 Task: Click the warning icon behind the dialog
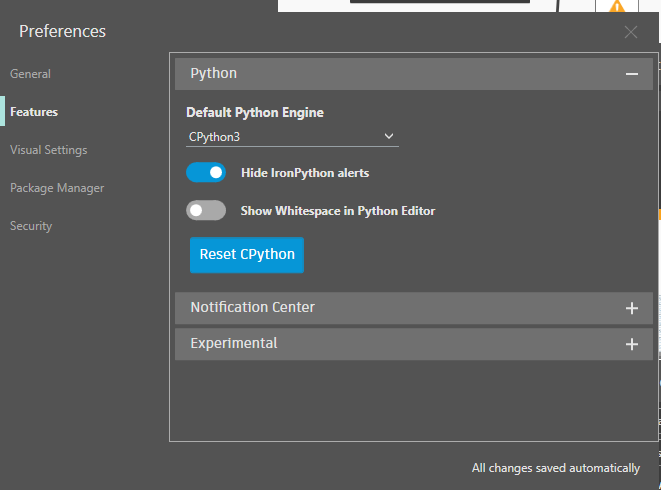[x=617, y=6]
